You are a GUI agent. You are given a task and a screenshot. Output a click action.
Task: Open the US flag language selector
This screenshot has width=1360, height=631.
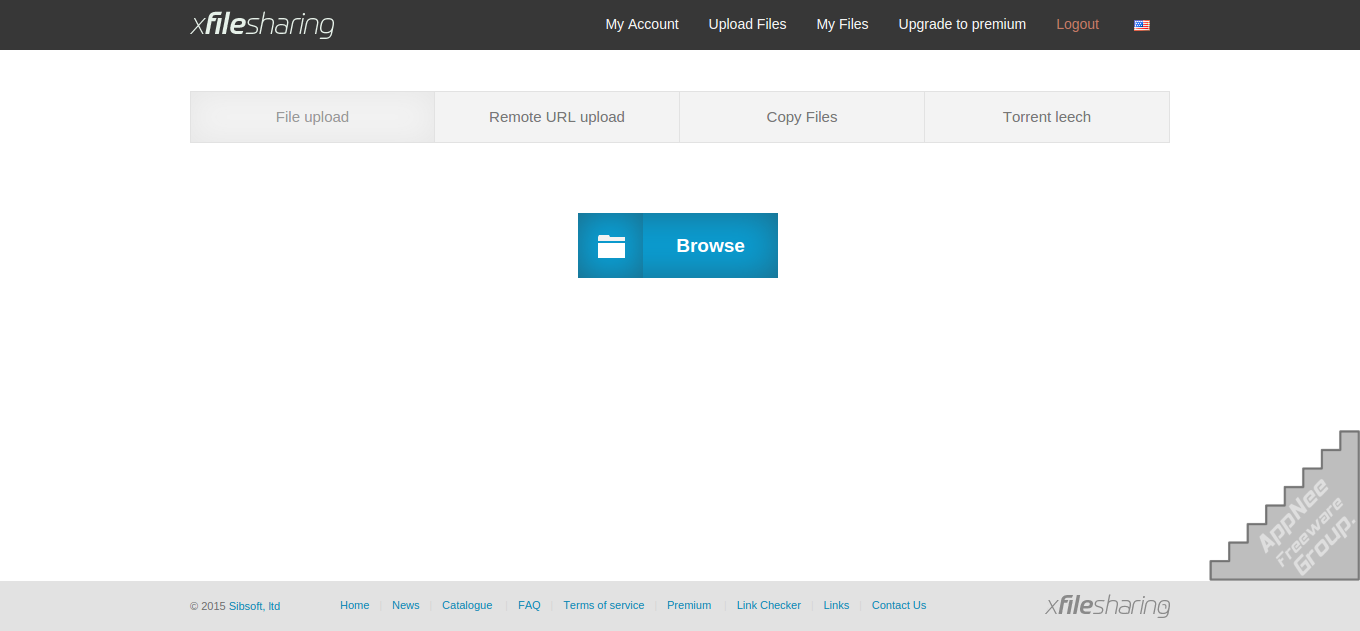click(x=1142, y=25)
